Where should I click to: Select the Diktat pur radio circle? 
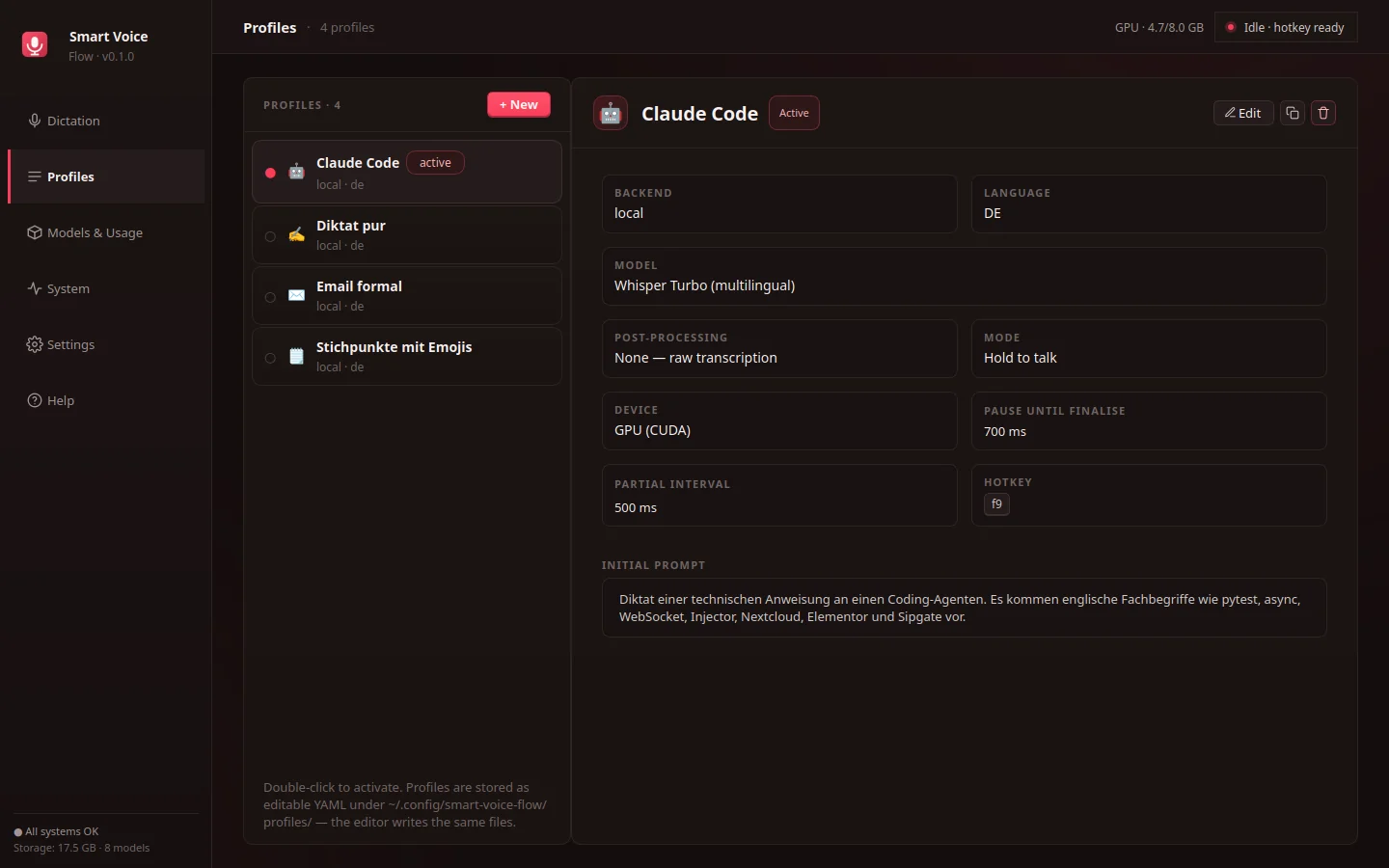[270, 236]
